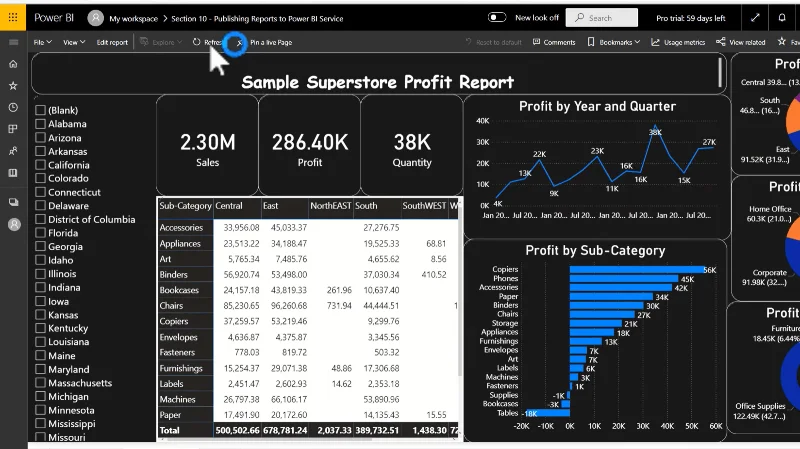Toggle the hamburger navigation pane icon
The width and height of the screenshot is (800, 449).
coord(13,42)
